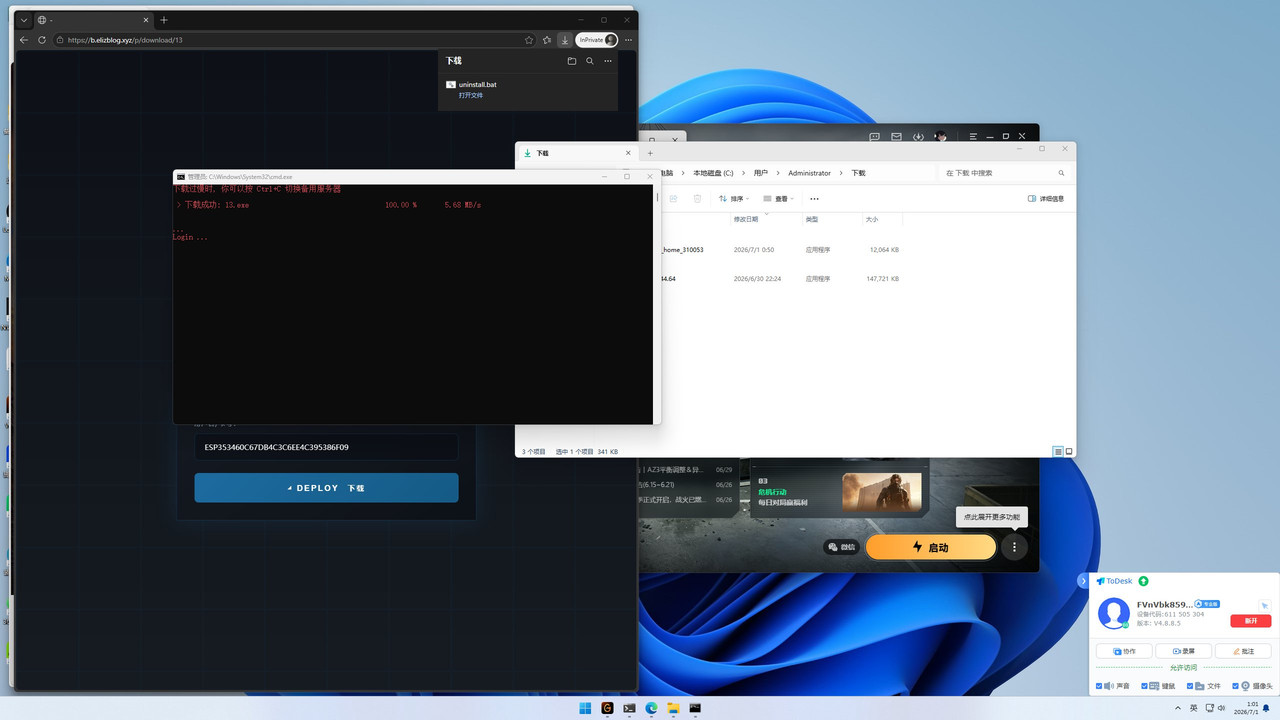
Task: Click the search Downloads box in Explorer
Action: (1006, 173)
